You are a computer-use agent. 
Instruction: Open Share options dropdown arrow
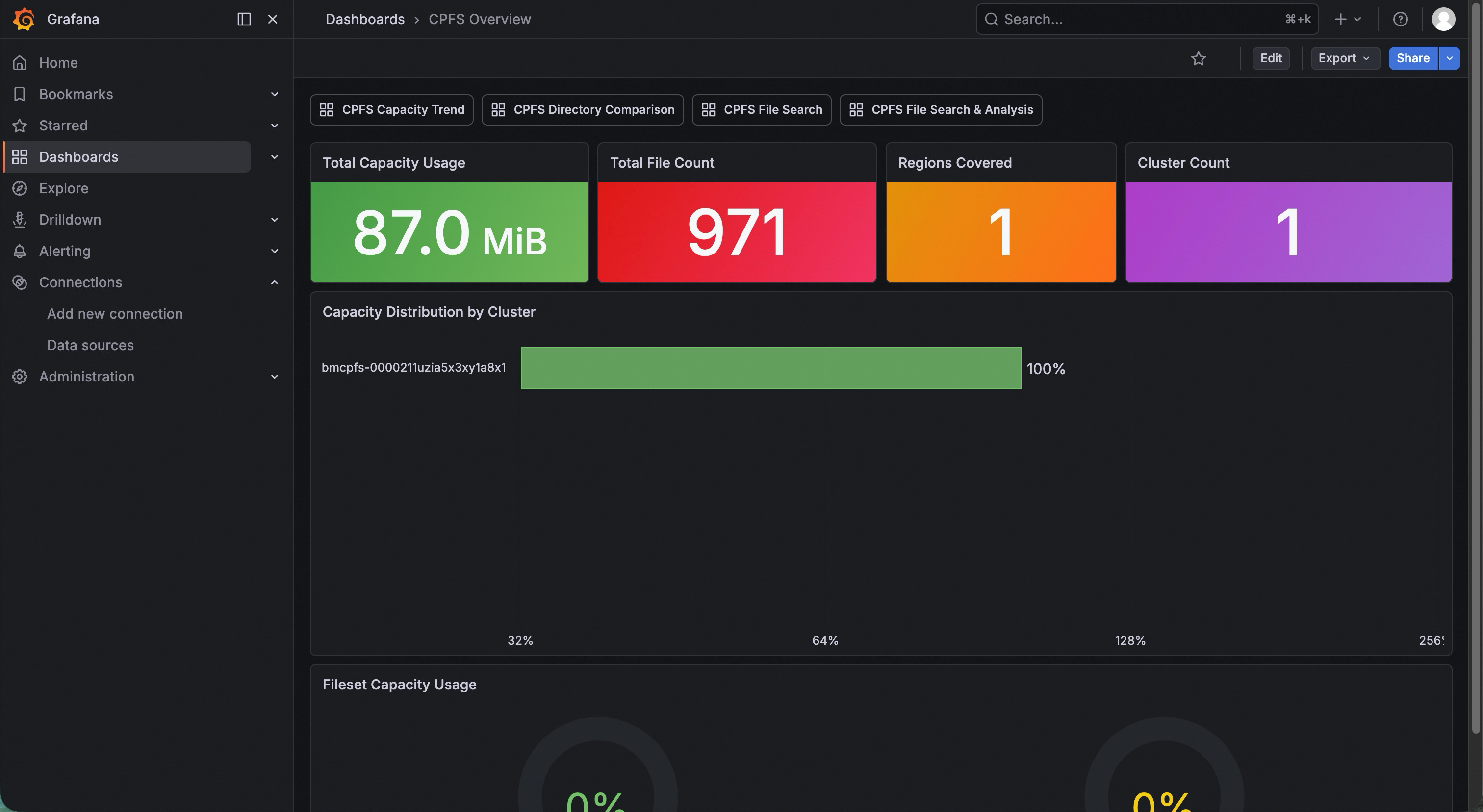(1449, 58)
